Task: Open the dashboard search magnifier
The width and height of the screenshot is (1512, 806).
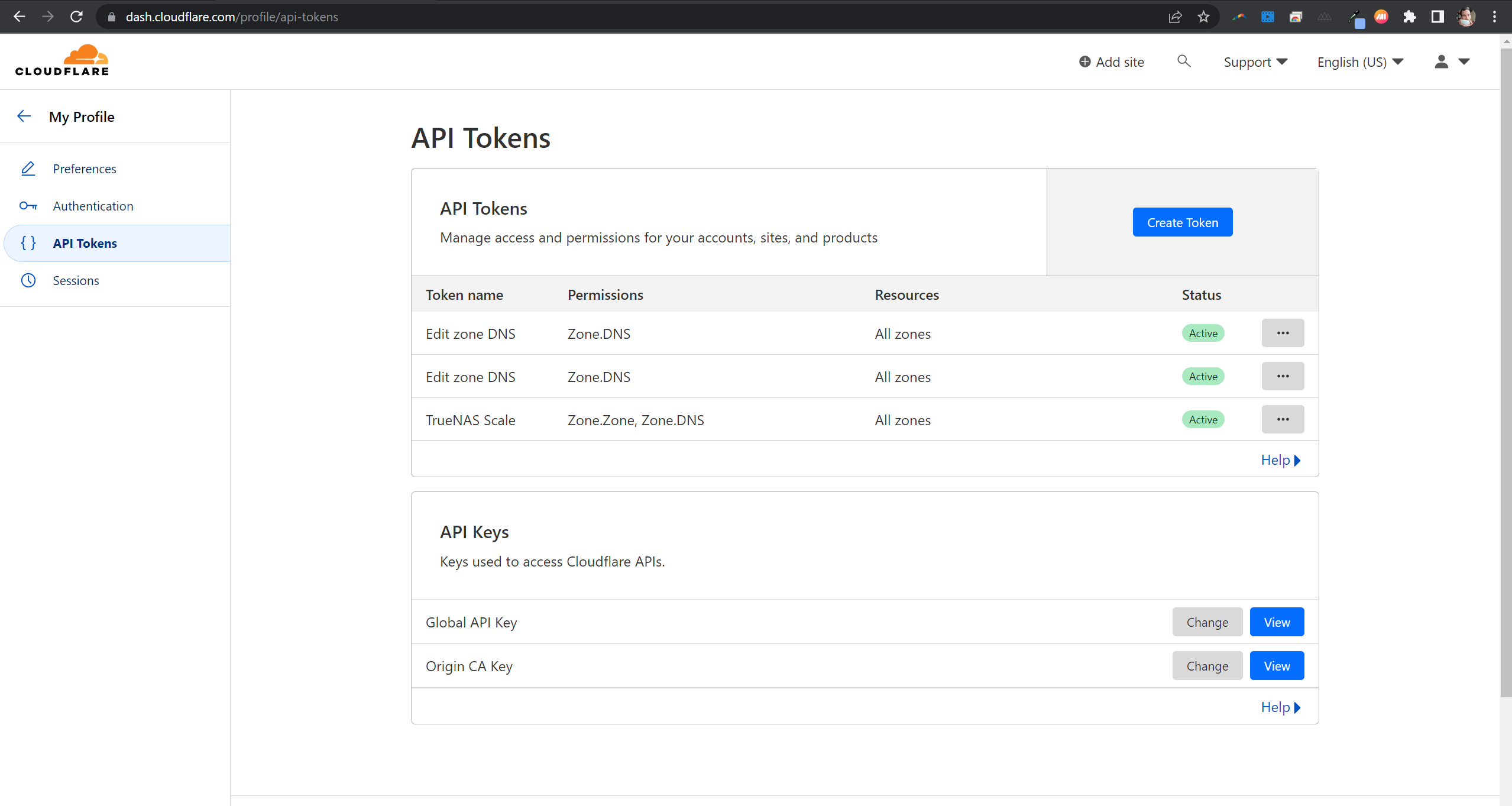Action: click(x=1183, y=61)
